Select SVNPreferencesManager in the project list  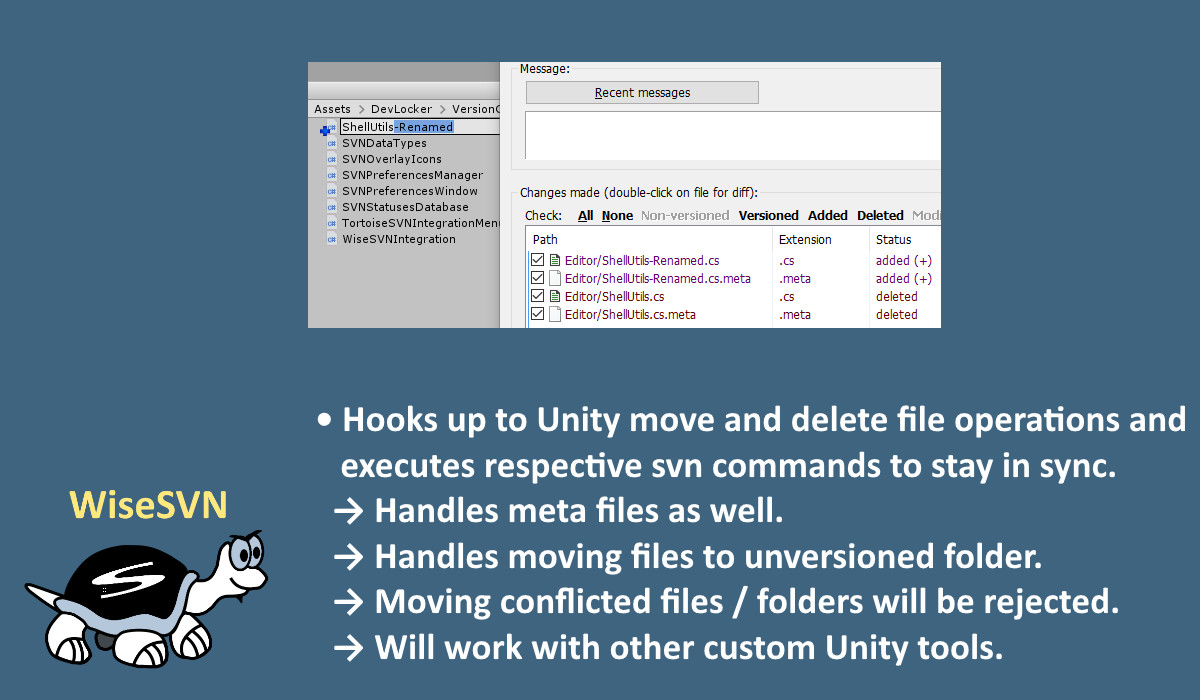(412, 175)
